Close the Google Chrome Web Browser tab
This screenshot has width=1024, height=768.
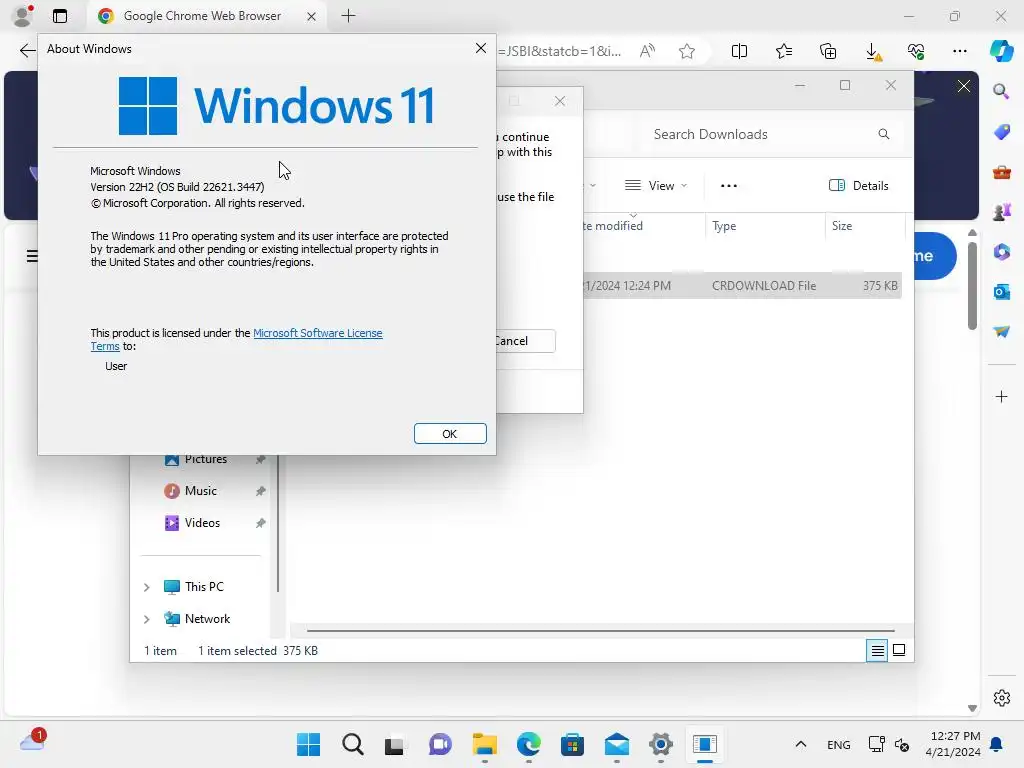[x=312, y=16]
